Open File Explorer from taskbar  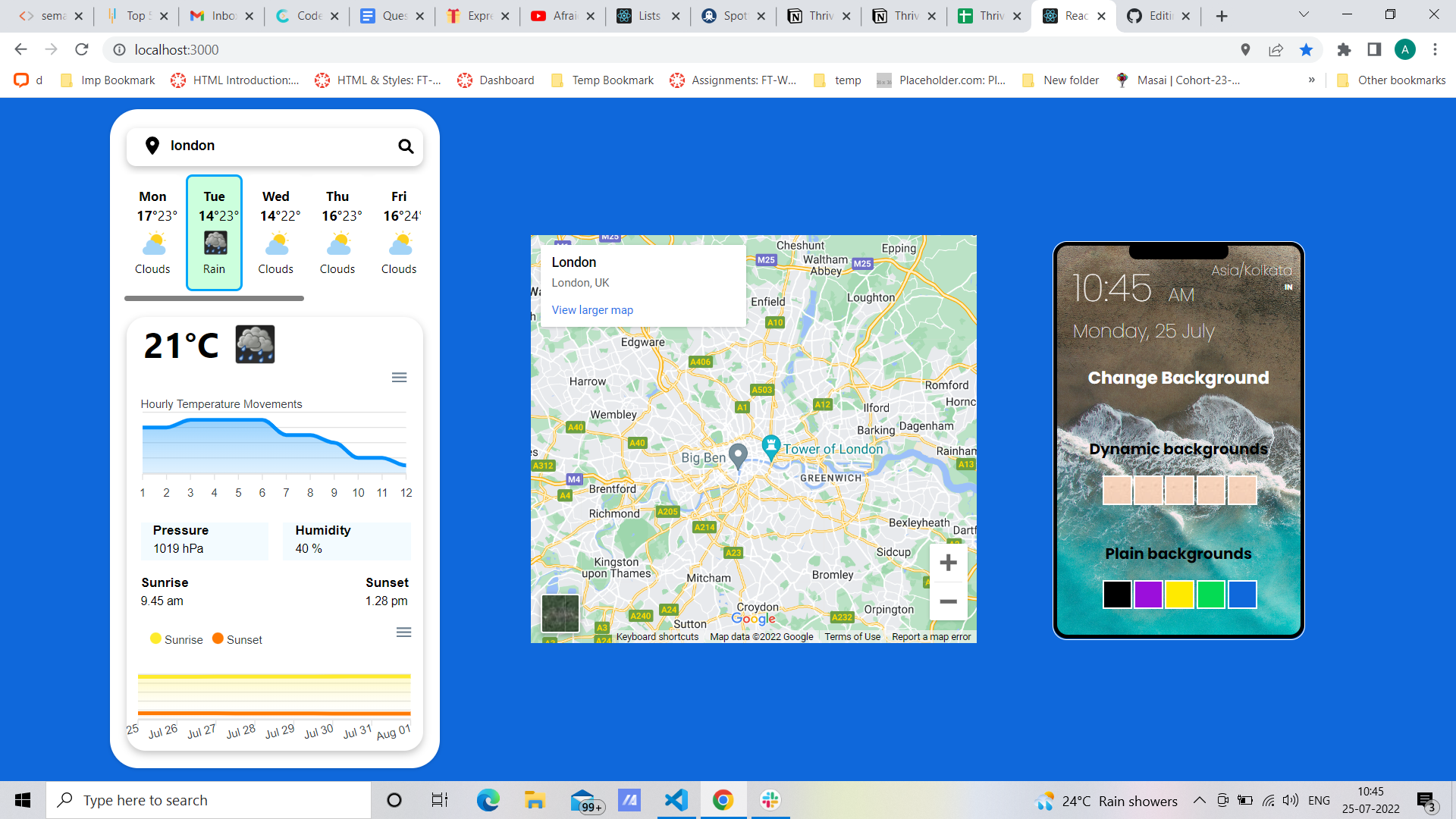535,800
